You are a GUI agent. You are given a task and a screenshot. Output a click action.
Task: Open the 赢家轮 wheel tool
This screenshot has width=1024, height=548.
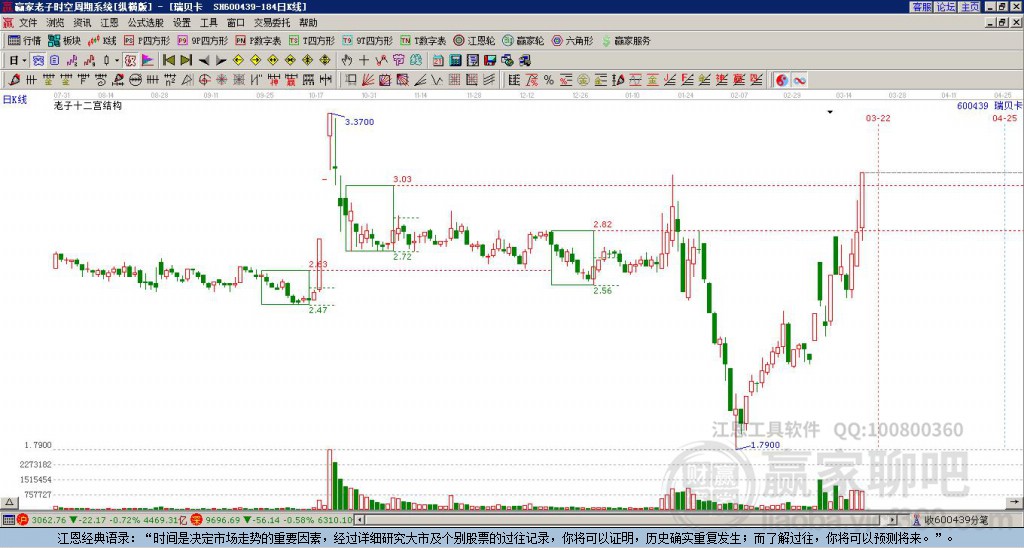pyautogui.click(x=523, y=40)
